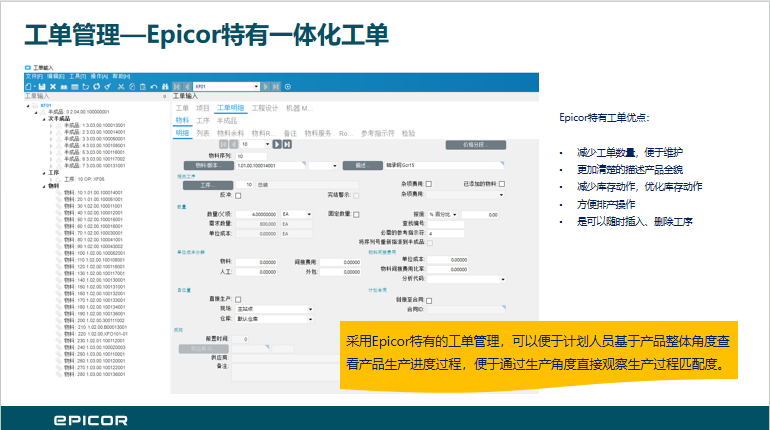Screen dimensions: 770x430
Task: Click the Delete X toolbar icon
Action: pyautogui.click(x=53, y=86)
